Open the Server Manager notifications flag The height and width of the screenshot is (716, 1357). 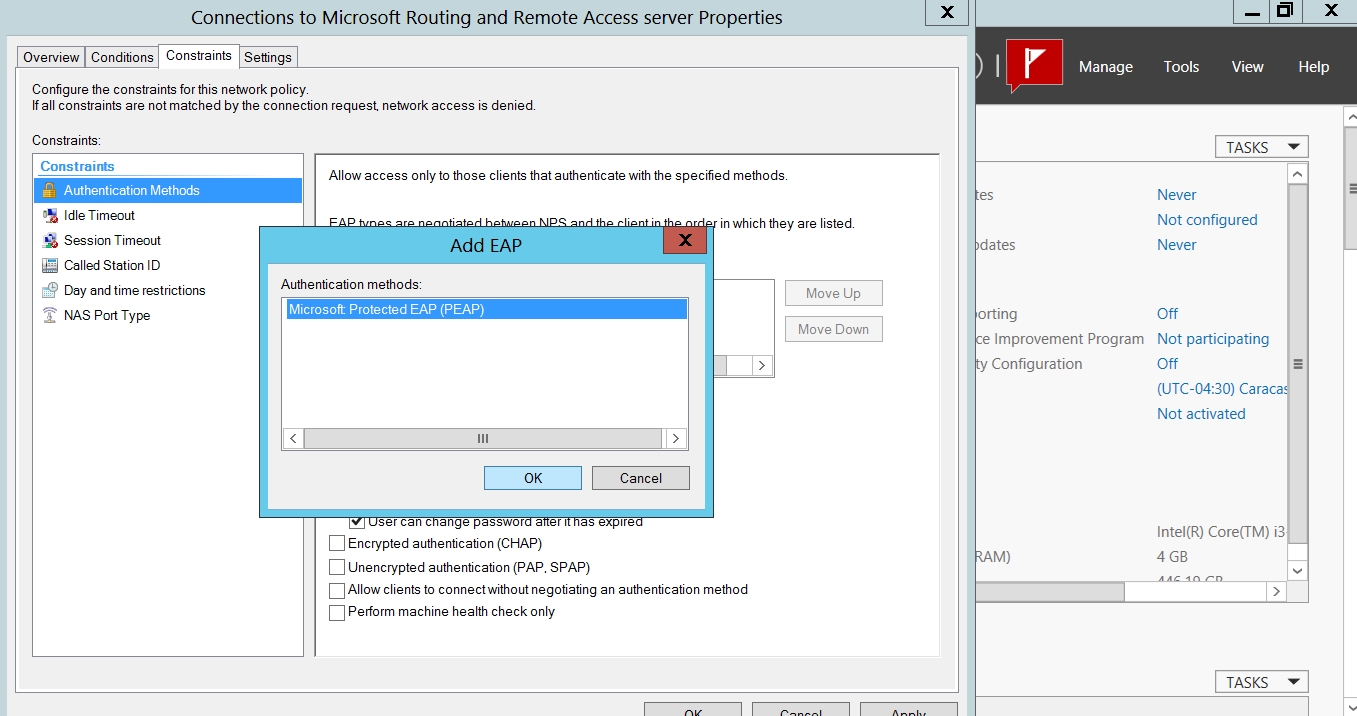pos(1033,66)
